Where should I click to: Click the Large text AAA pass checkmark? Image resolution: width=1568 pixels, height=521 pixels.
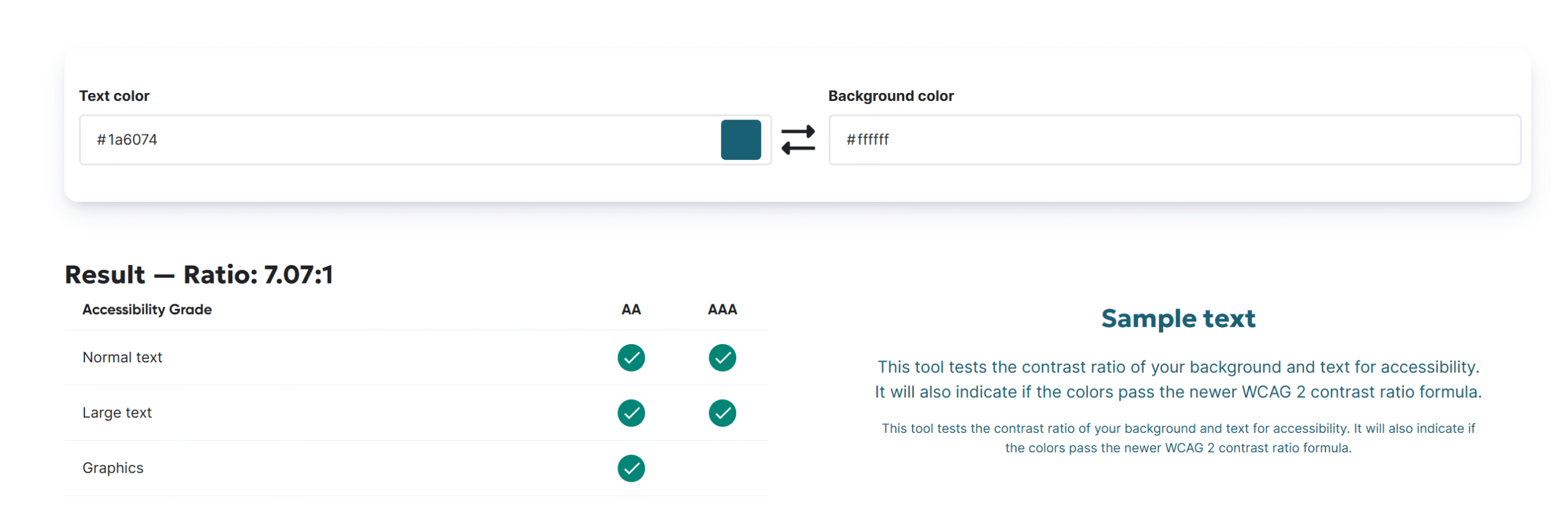tap(722, 413)
